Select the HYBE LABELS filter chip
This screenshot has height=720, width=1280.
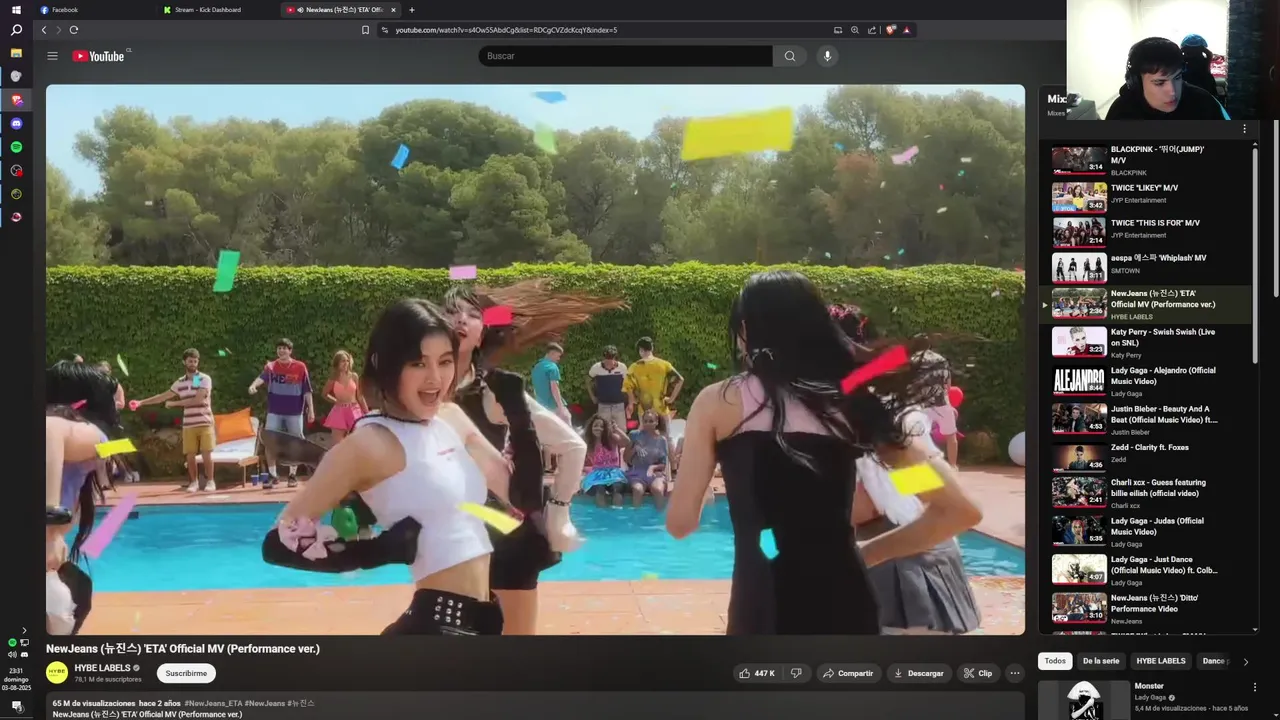1161,661
